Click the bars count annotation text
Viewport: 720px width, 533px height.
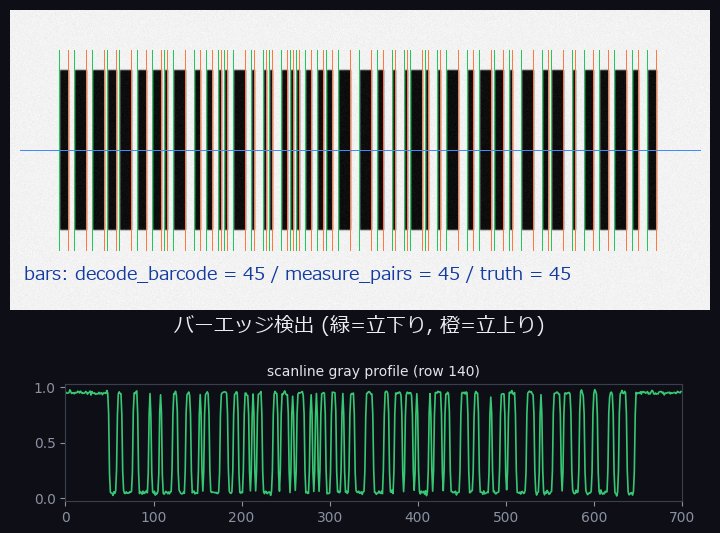pyautogui.click(x=297, y=274)
